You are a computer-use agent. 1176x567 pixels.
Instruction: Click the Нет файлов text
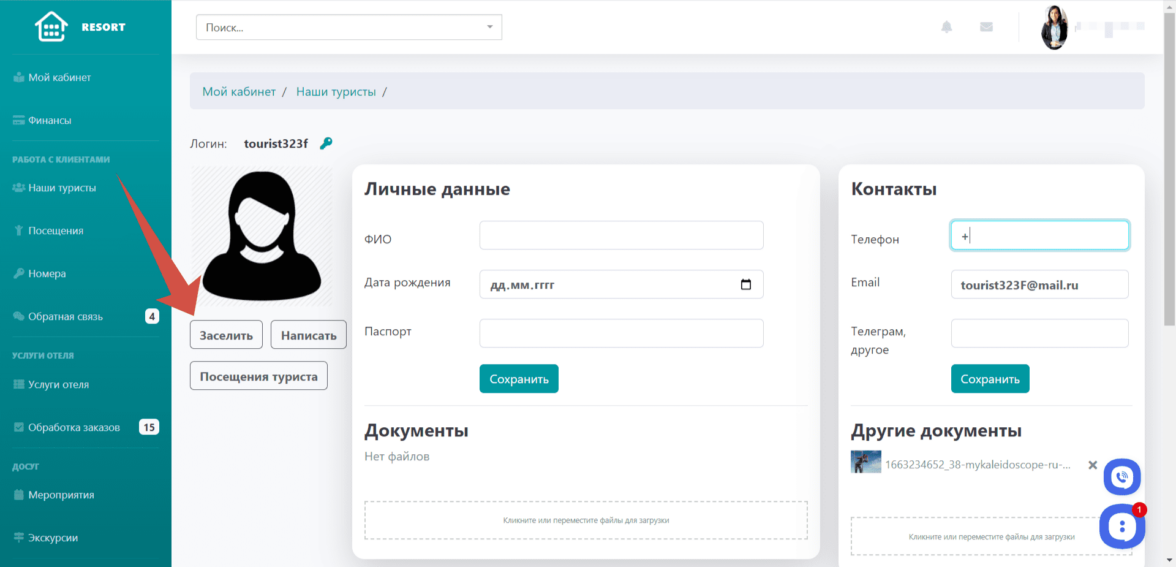[397, 456]
